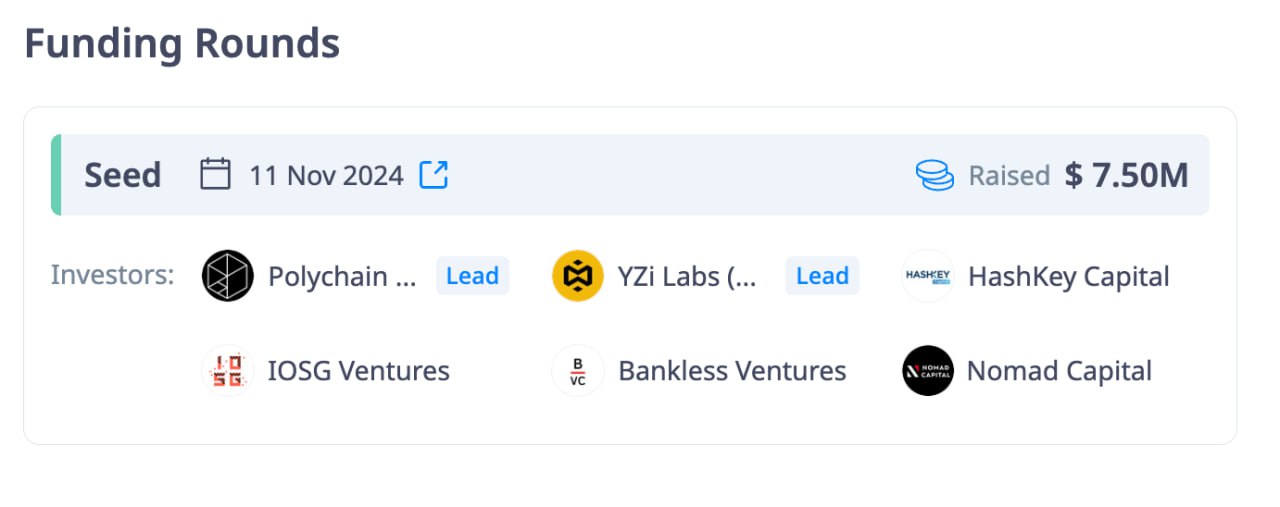
Task: Click the Polychain Capital logo
Action: [228, 276]
